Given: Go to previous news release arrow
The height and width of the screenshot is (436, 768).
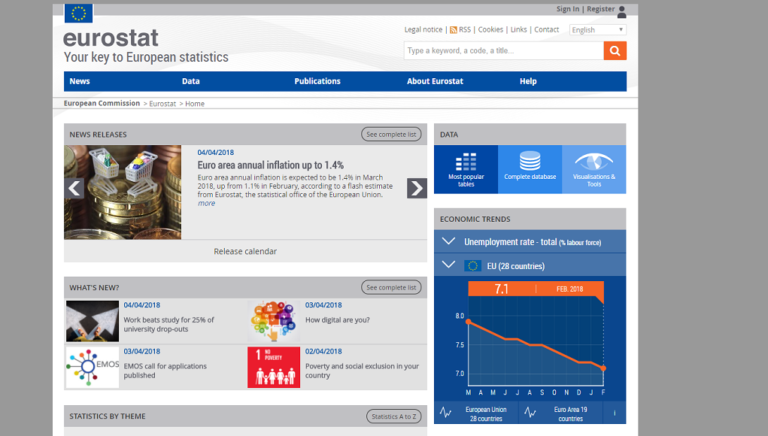Looking at the screenshot, I should click(74, 188).
